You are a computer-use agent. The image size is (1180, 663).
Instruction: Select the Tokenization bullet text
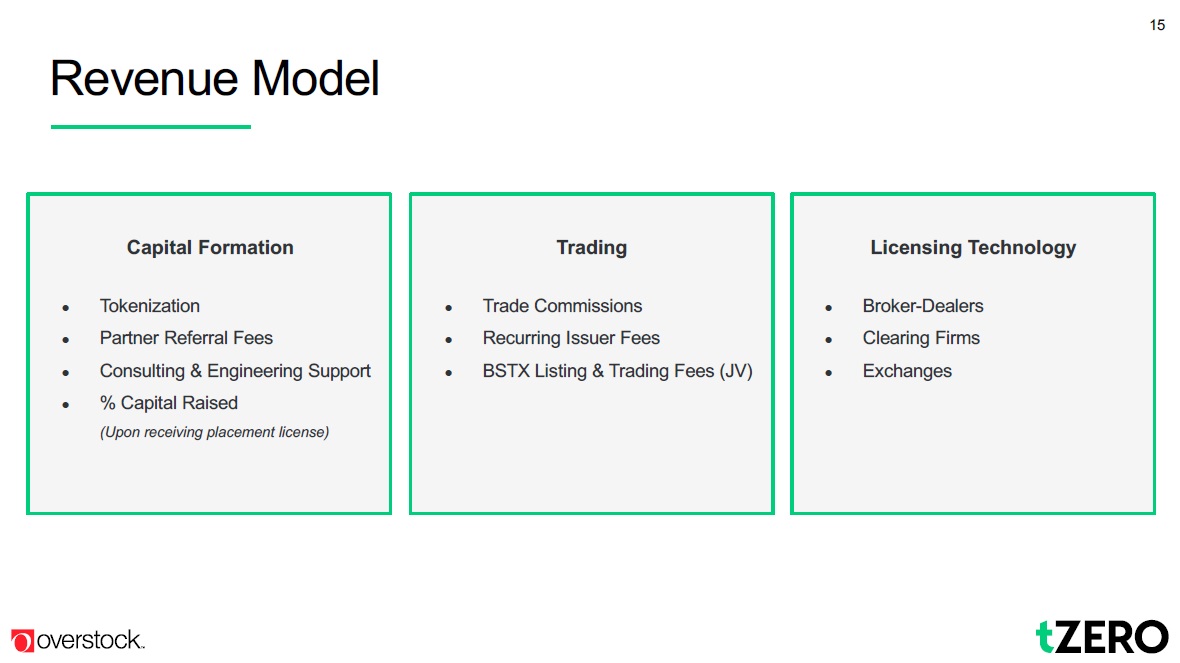click(150, 306)
